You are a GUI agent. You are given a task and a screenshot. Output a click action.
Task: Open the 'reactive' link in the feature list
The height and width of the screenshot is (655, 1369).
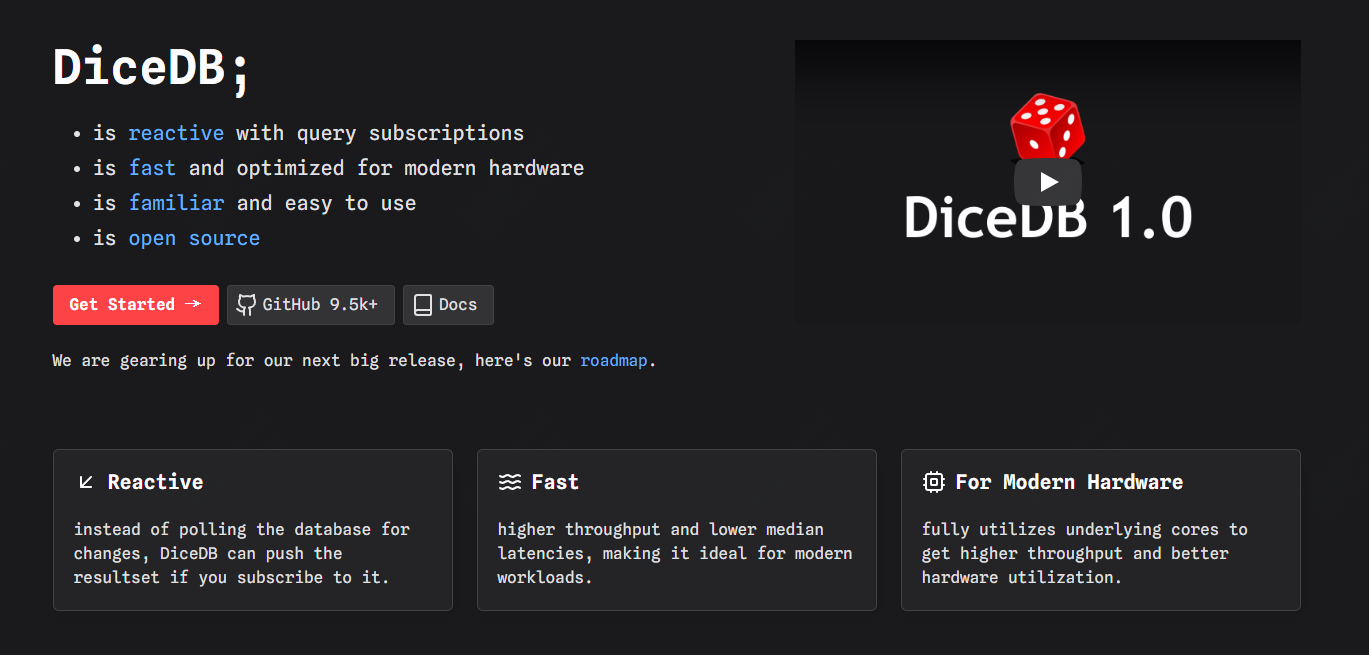(x=176, y=133)
